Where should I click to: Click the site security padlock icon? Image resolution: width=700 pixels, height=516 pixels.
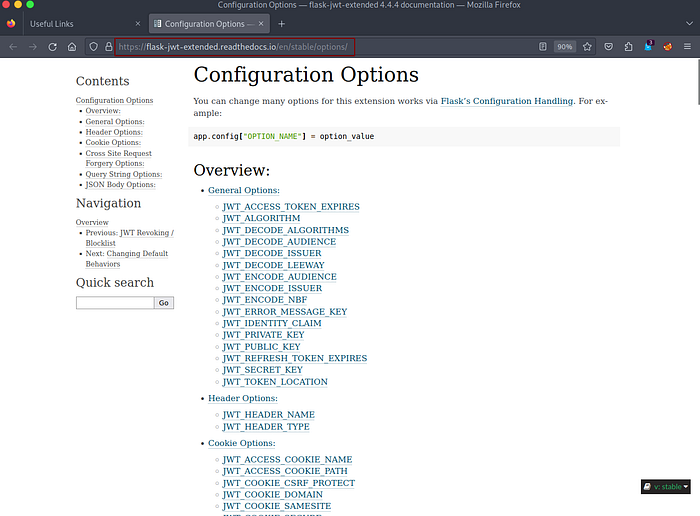[x=107, y=46]
